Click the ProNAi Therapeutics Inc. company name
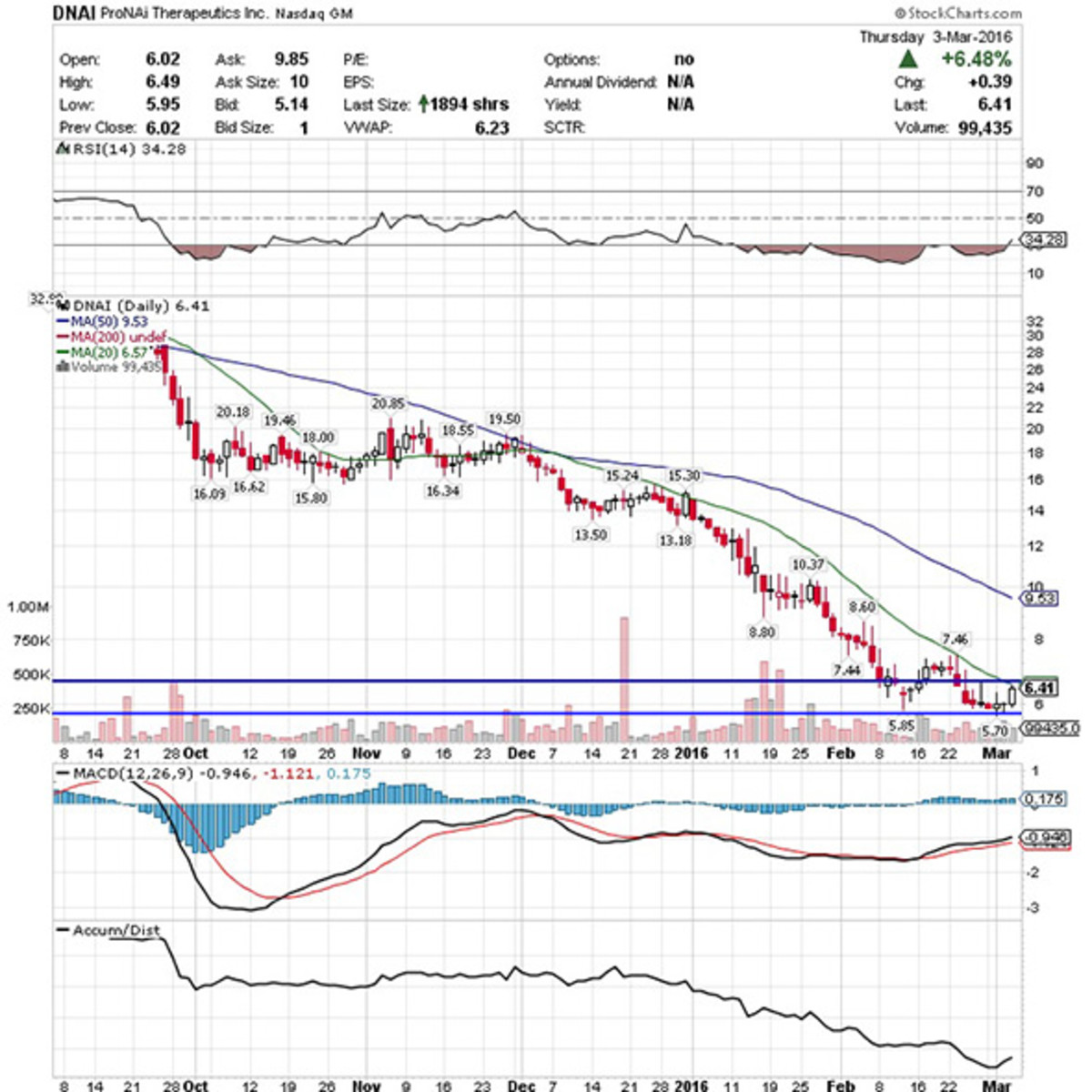 (x=187, y=14)
